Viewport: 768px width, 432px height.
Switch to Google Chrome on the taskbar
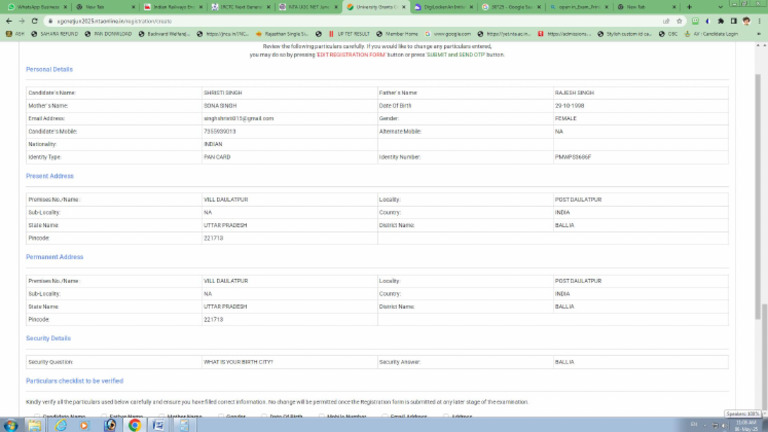click(135, 425)
